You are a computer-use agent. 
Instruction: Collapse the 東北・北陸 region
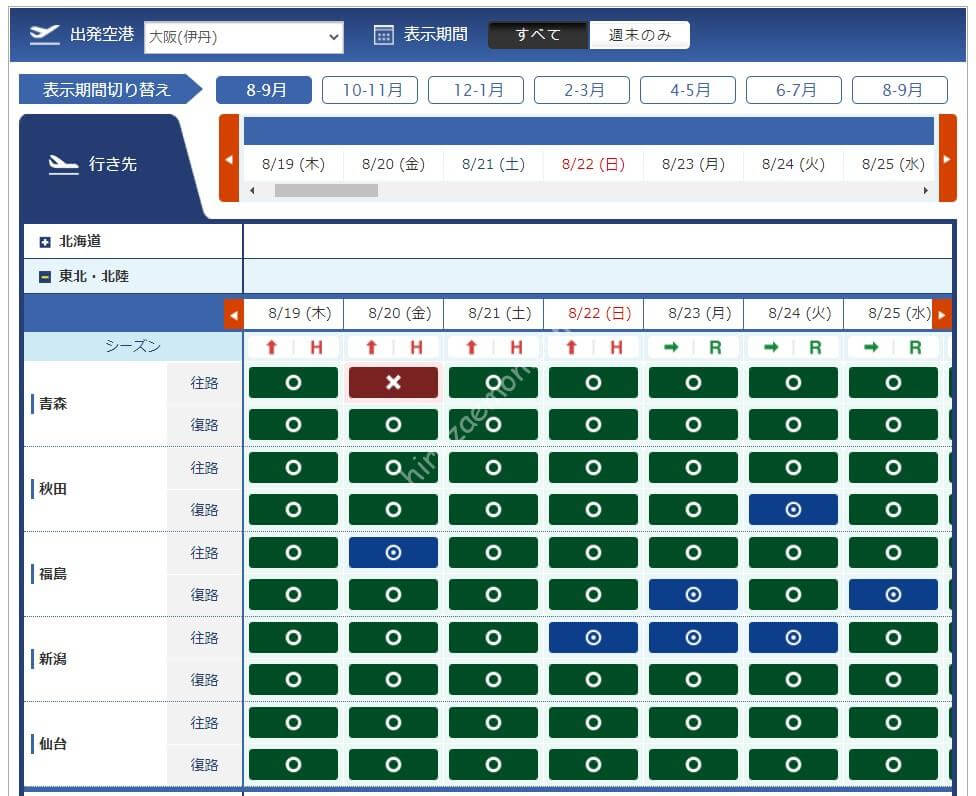coord(45,276)
